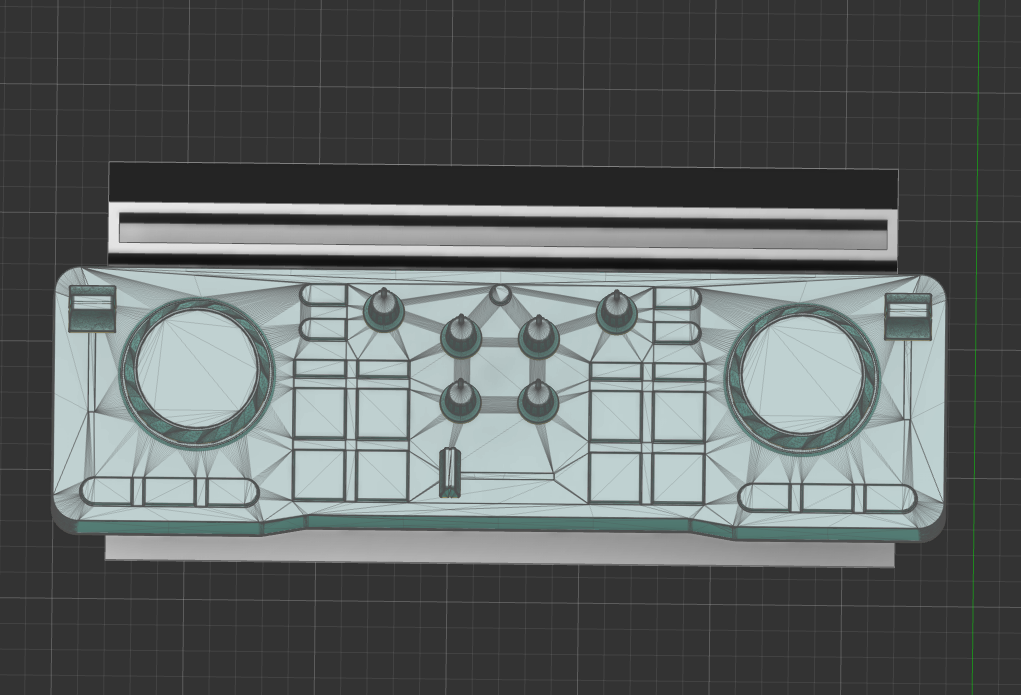The width and height of the screenshot is (1021, 695).
Task: Select the lower-right peg of center cluster
Action: (539, 401)
